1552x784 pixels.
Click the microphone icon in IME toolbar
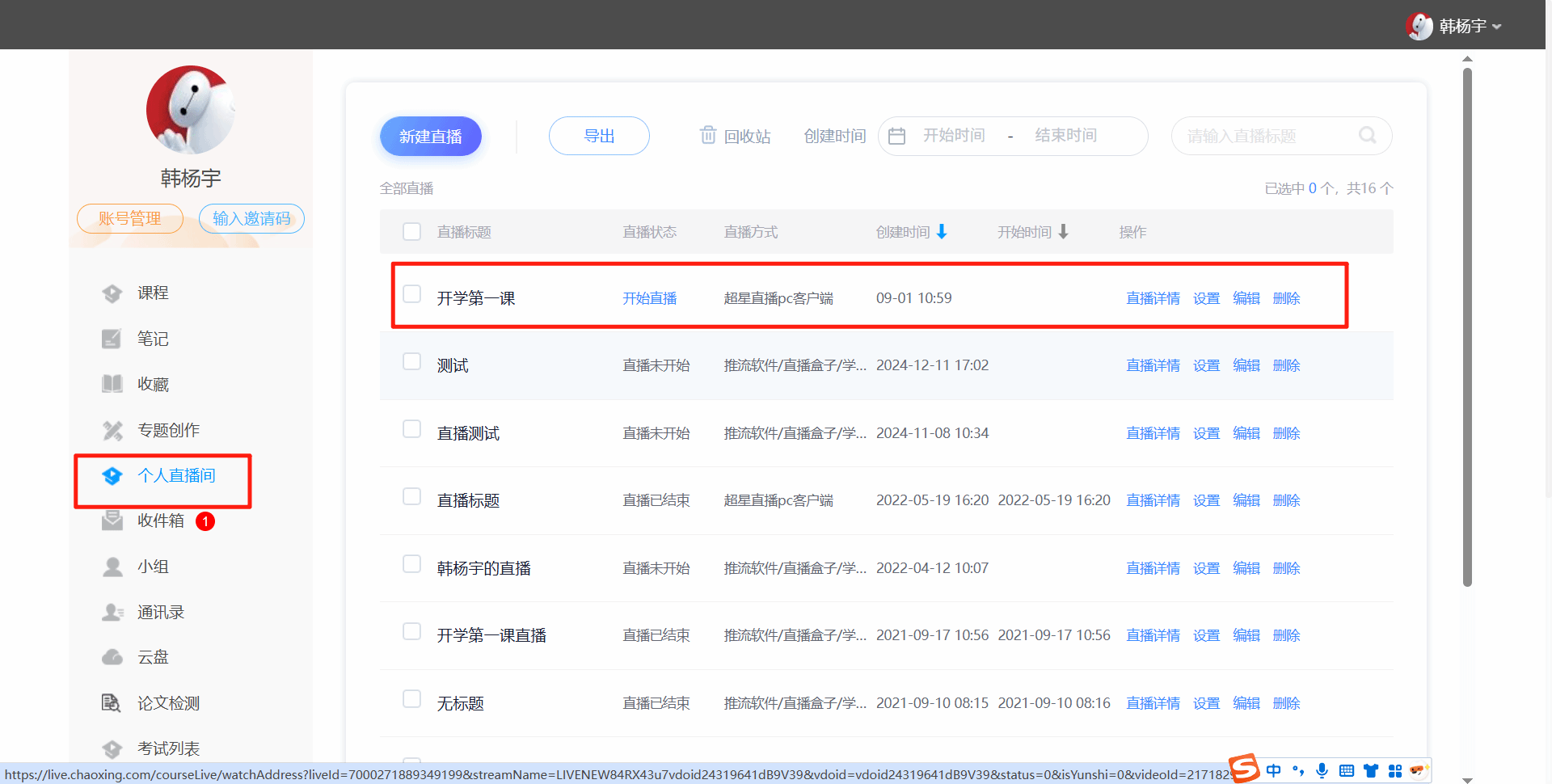(x=1322, y=770)
